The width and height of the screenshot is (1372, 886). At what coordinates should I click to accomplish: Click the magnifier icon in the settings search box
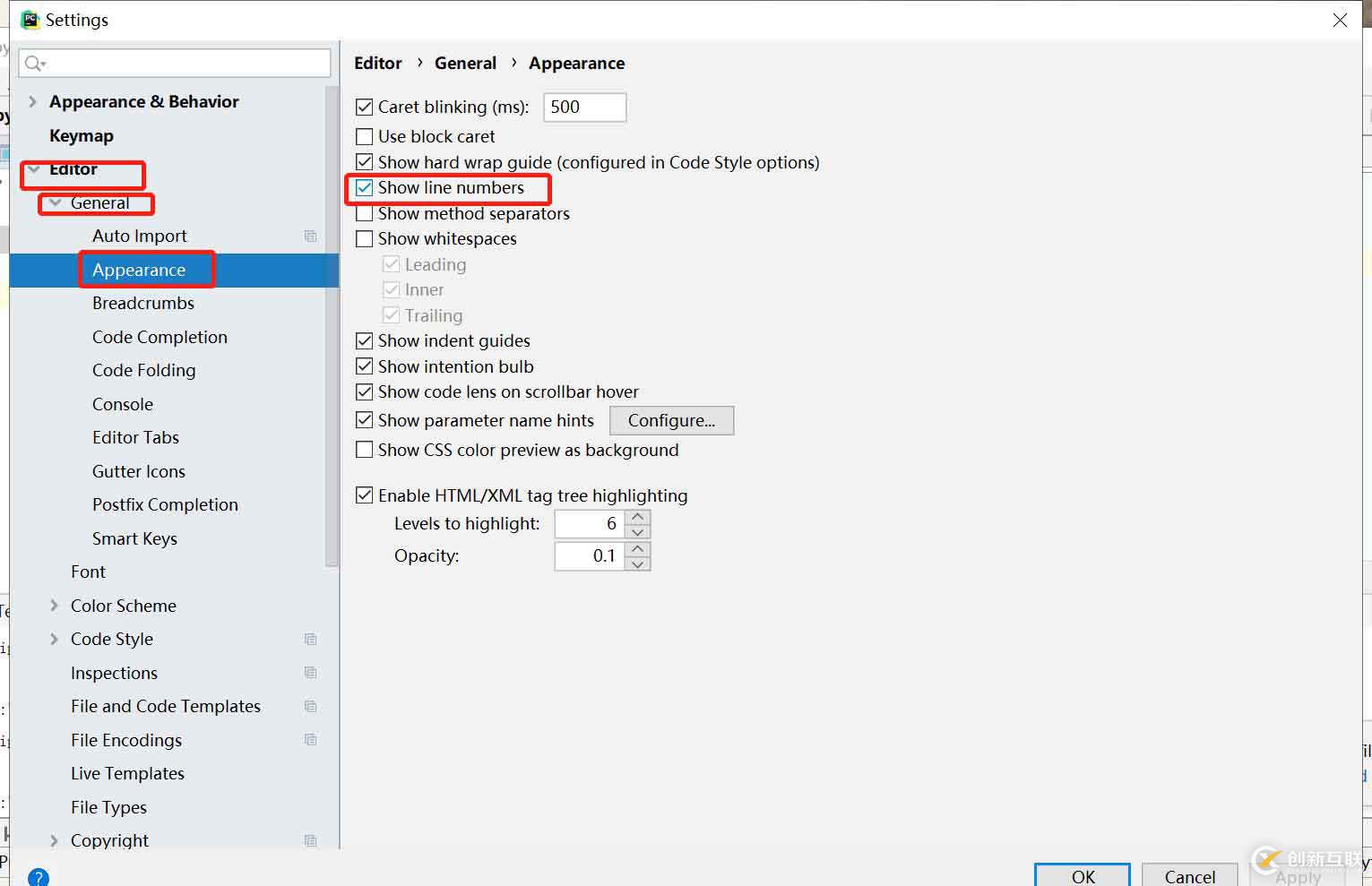(x=34, y=63)
